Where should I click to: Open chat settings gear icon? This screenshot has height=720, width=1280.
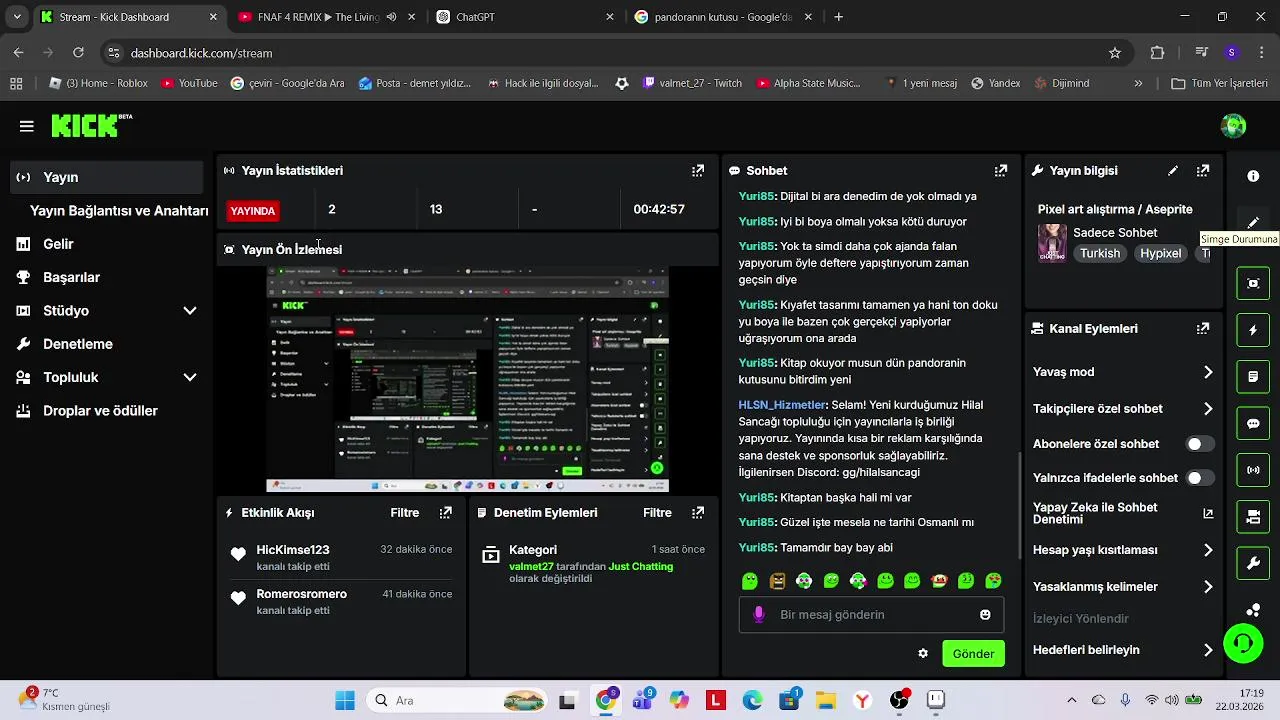click(x=923, y=654)
